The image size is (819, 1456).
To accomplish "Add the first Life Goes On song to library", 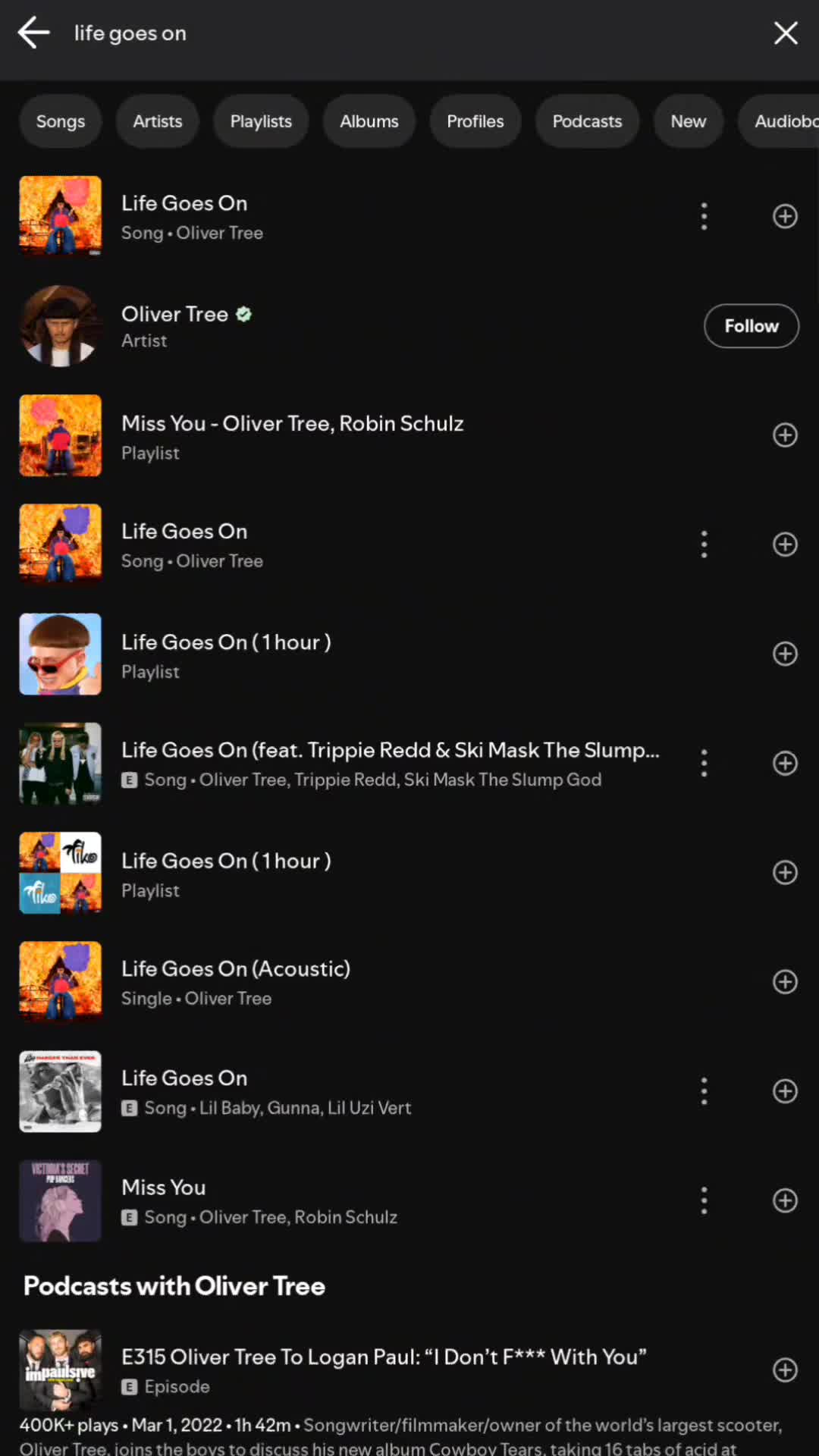I will click(785, 217).
